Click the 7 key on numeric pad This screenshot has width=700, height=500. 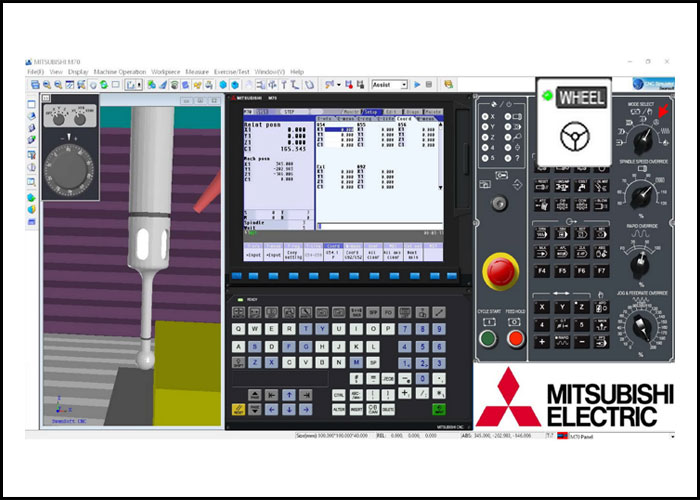pyautogui.click(x=404, y=329)
